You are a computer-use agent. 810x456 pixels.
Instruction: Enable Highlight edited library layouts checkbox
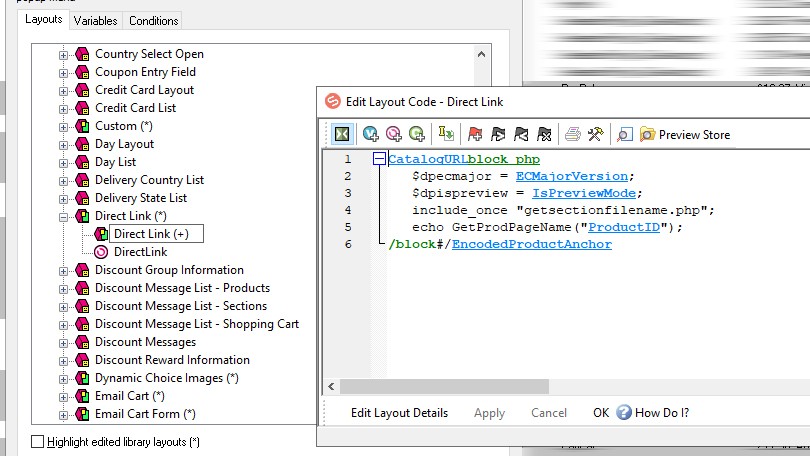click(x=38, y=441)
